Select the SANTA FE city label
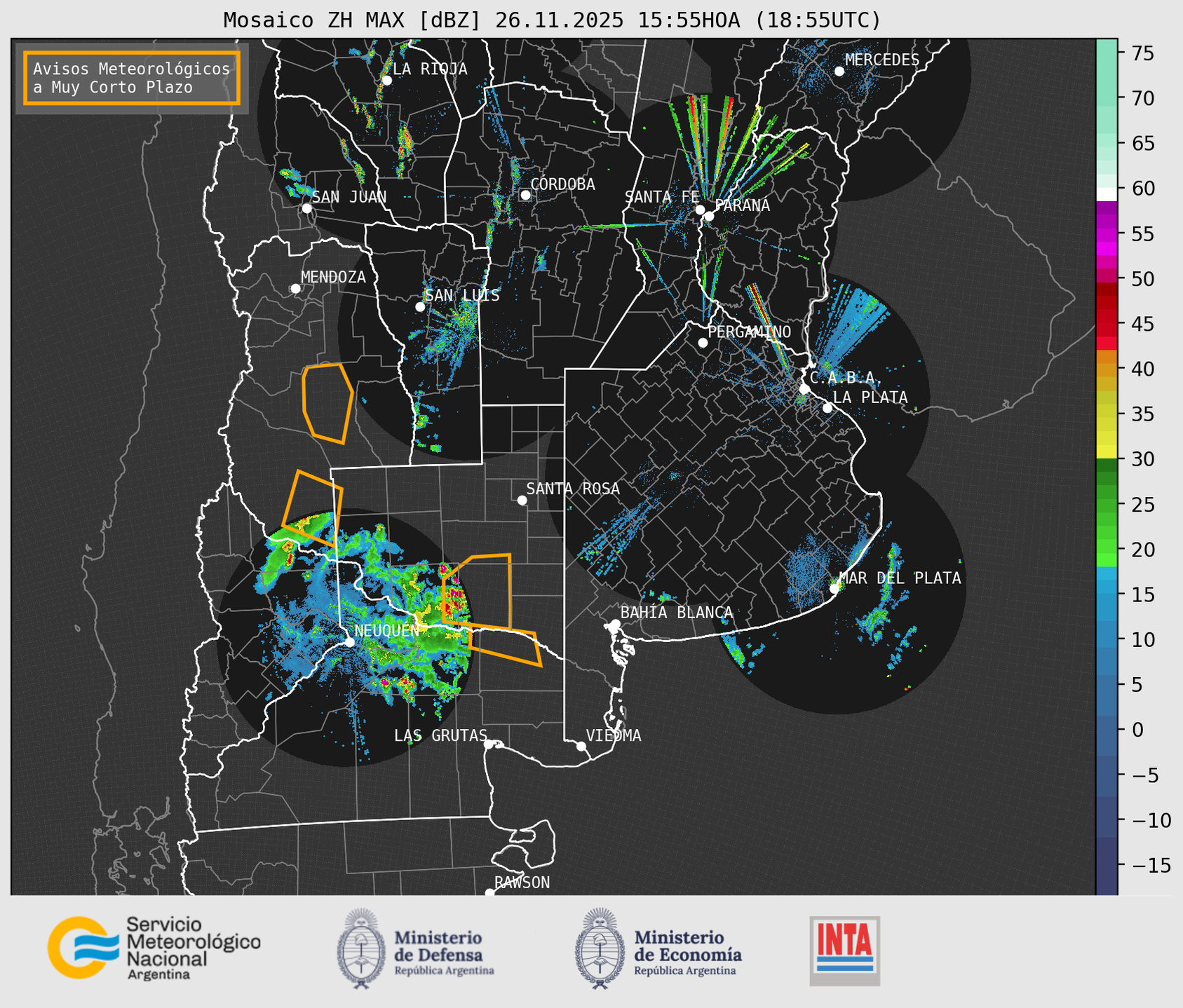Image resolution: width=1183 pixels, height=1008 pixels. pos(662,197)
